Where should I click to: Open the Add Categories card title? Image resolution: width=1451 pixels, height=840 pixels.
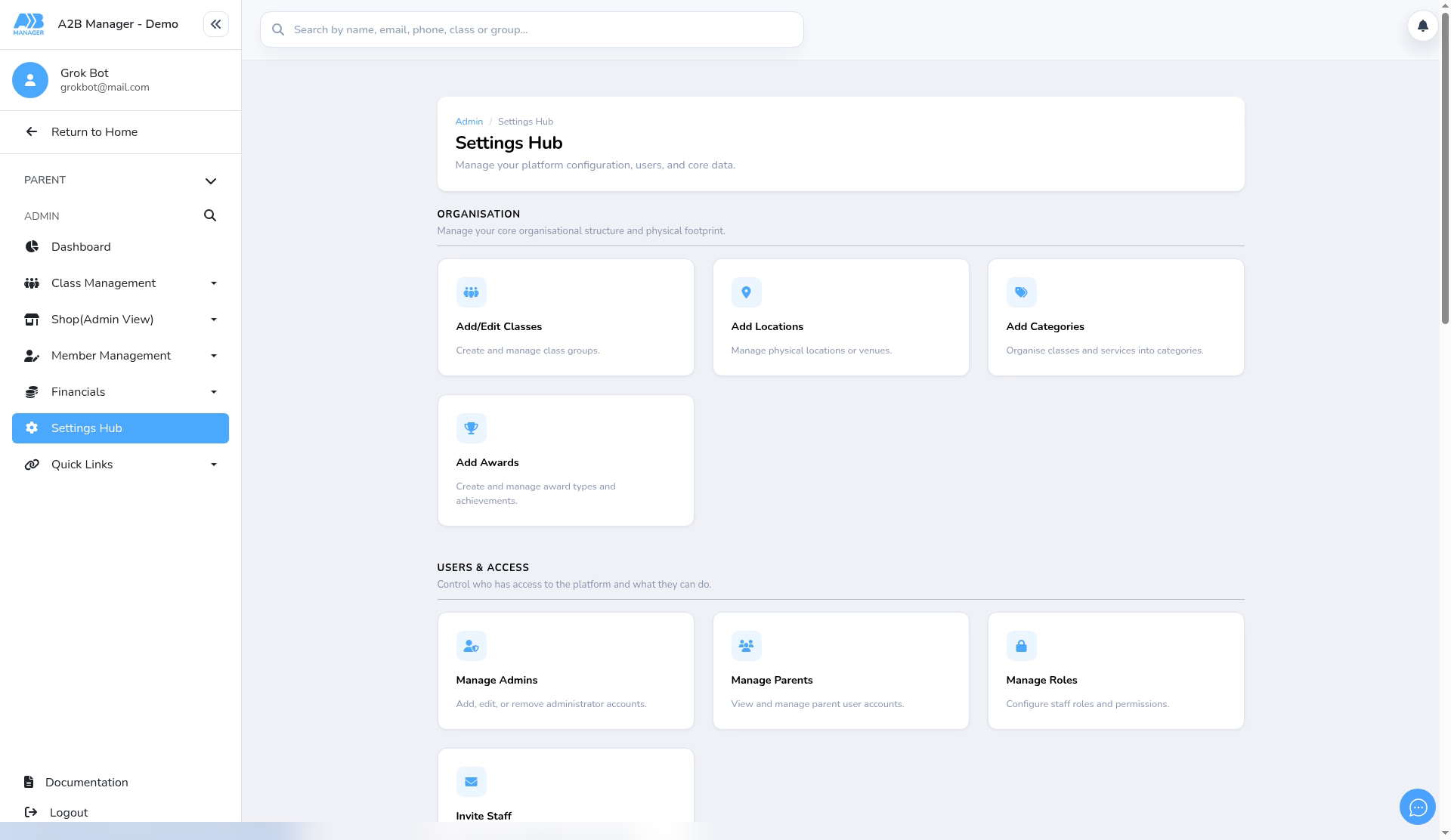pos(1044,326)
